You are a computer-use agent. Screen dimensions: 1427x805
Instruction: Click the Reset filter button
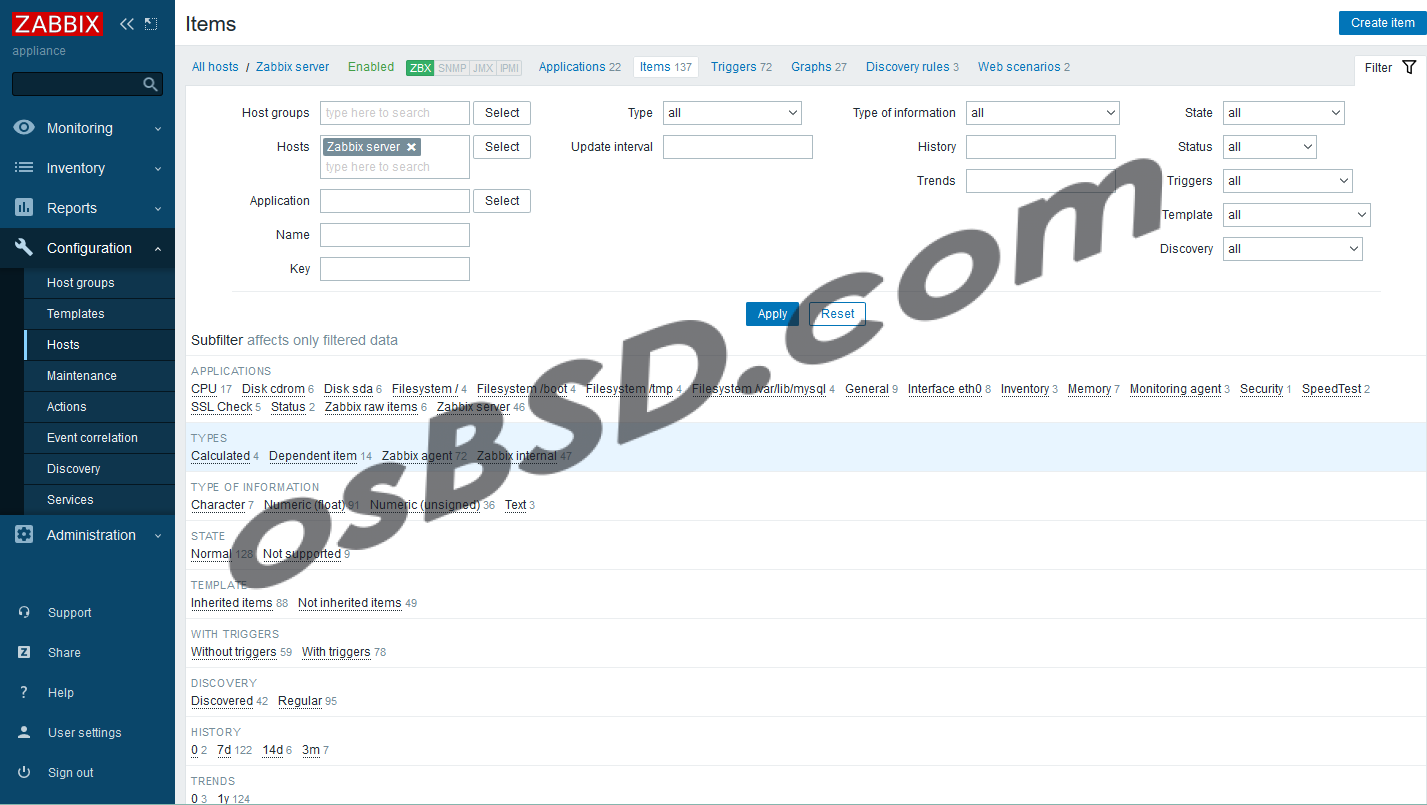point(838,314)
